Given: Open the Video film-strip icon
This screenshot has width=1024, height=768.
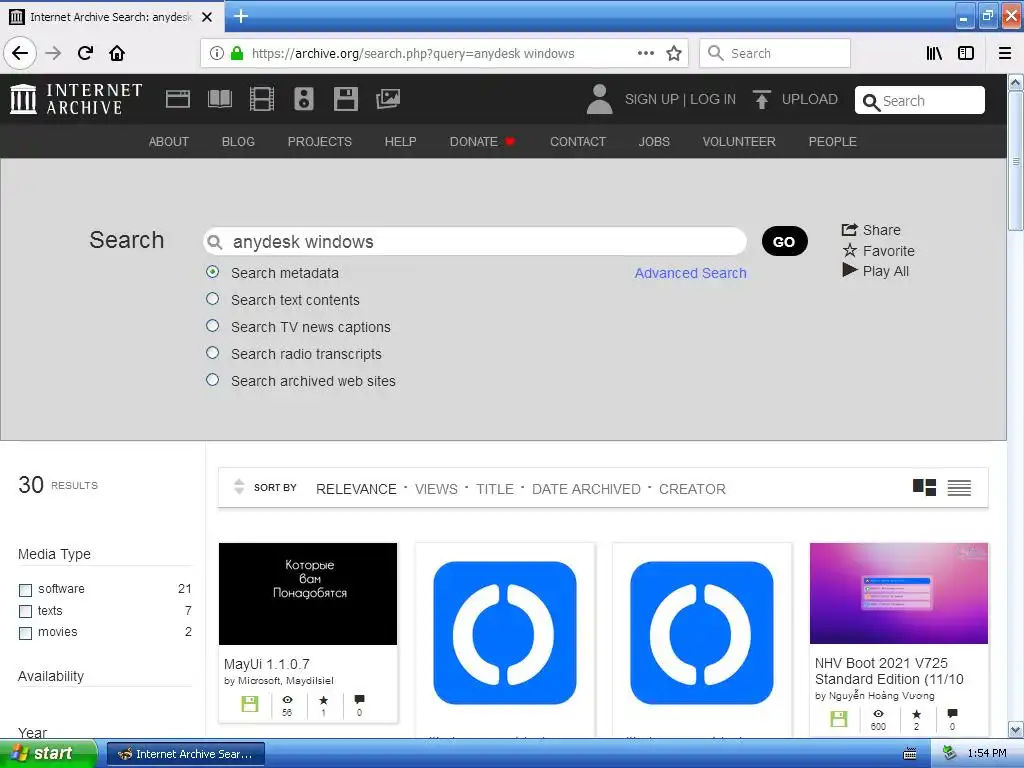Looking at the screenshot, I should (x=262, y=99).
